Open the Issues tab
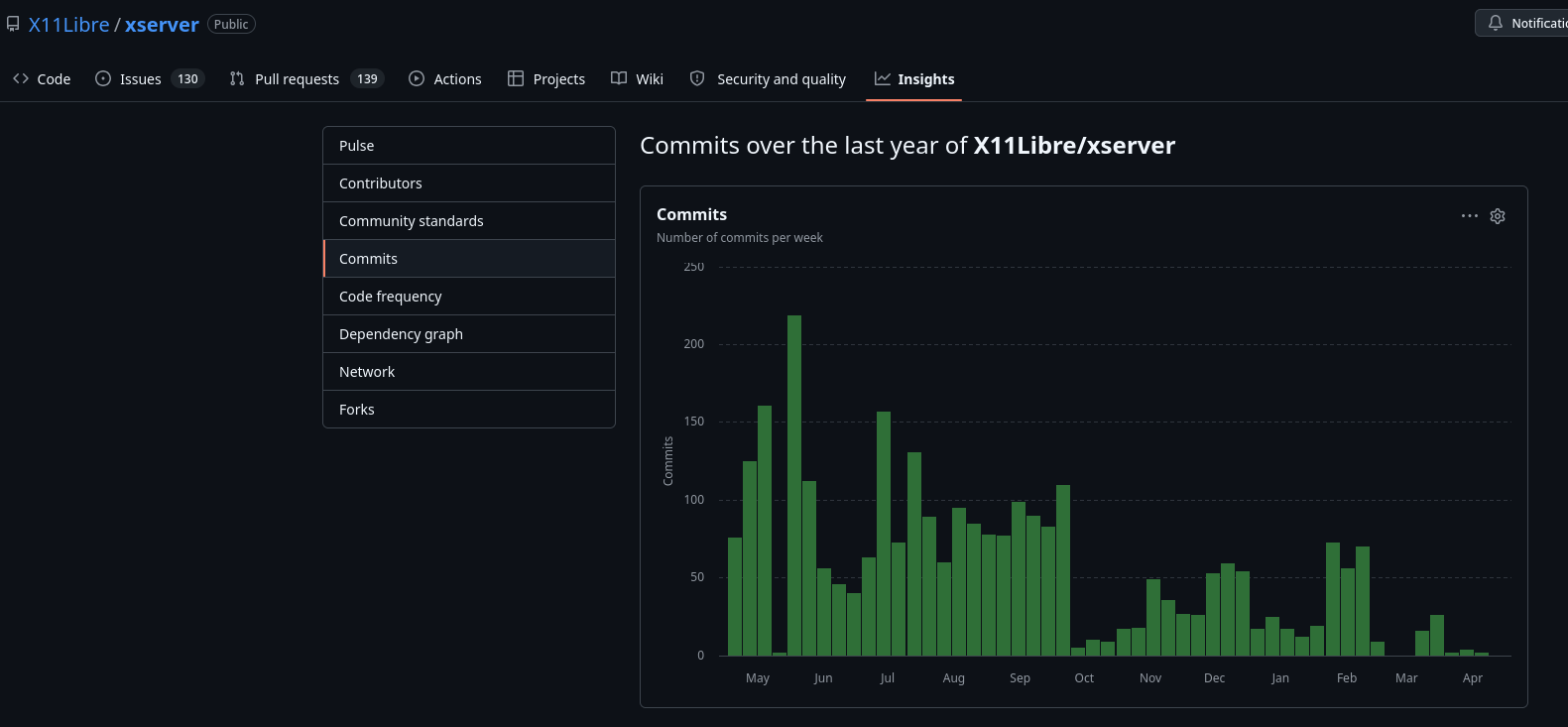Image resolution: width=1568 pixels, height=727 pixels. pos(150,79)
